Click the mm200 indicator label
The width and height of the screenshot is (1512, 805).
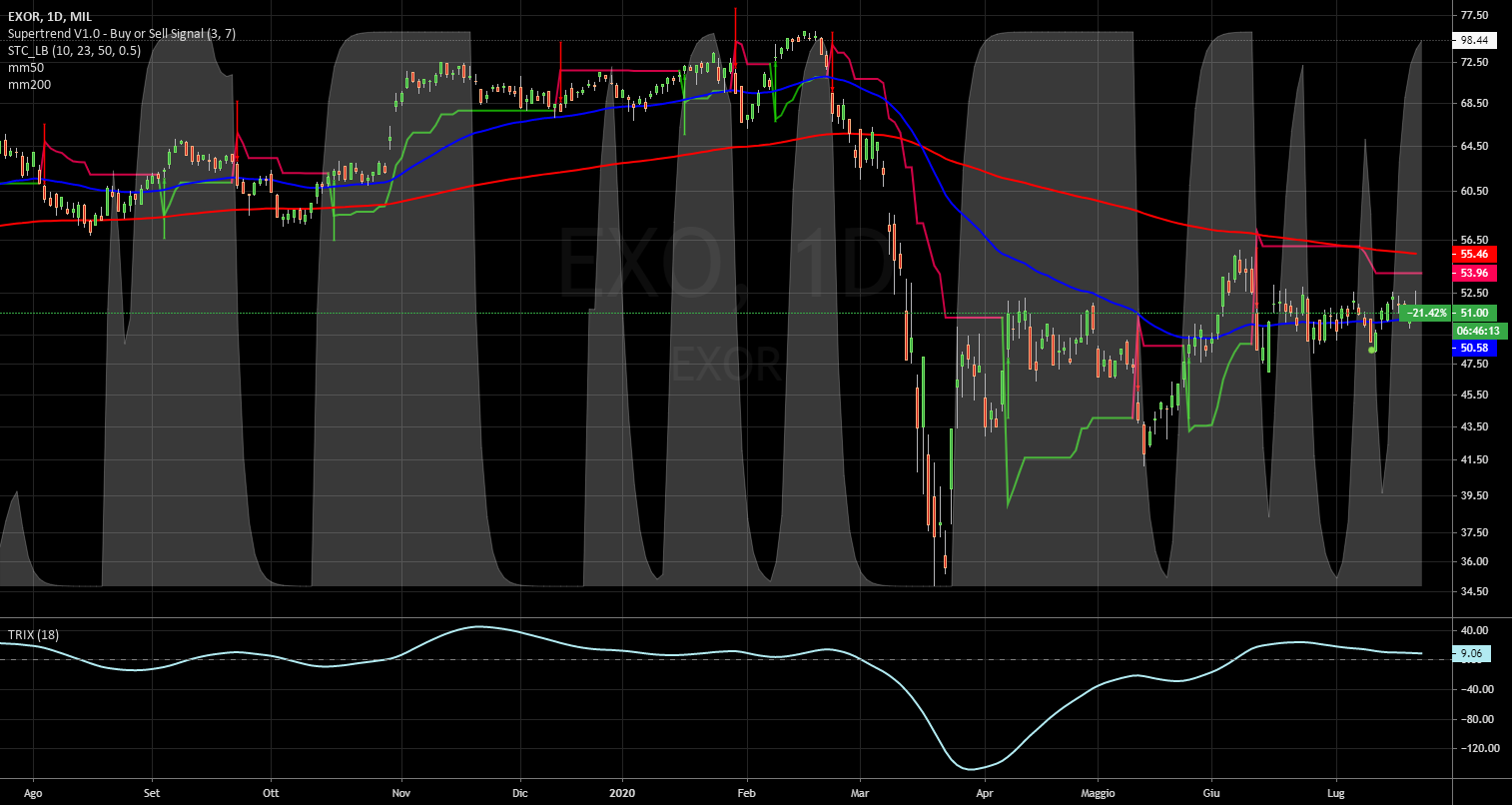coord(29,85)
